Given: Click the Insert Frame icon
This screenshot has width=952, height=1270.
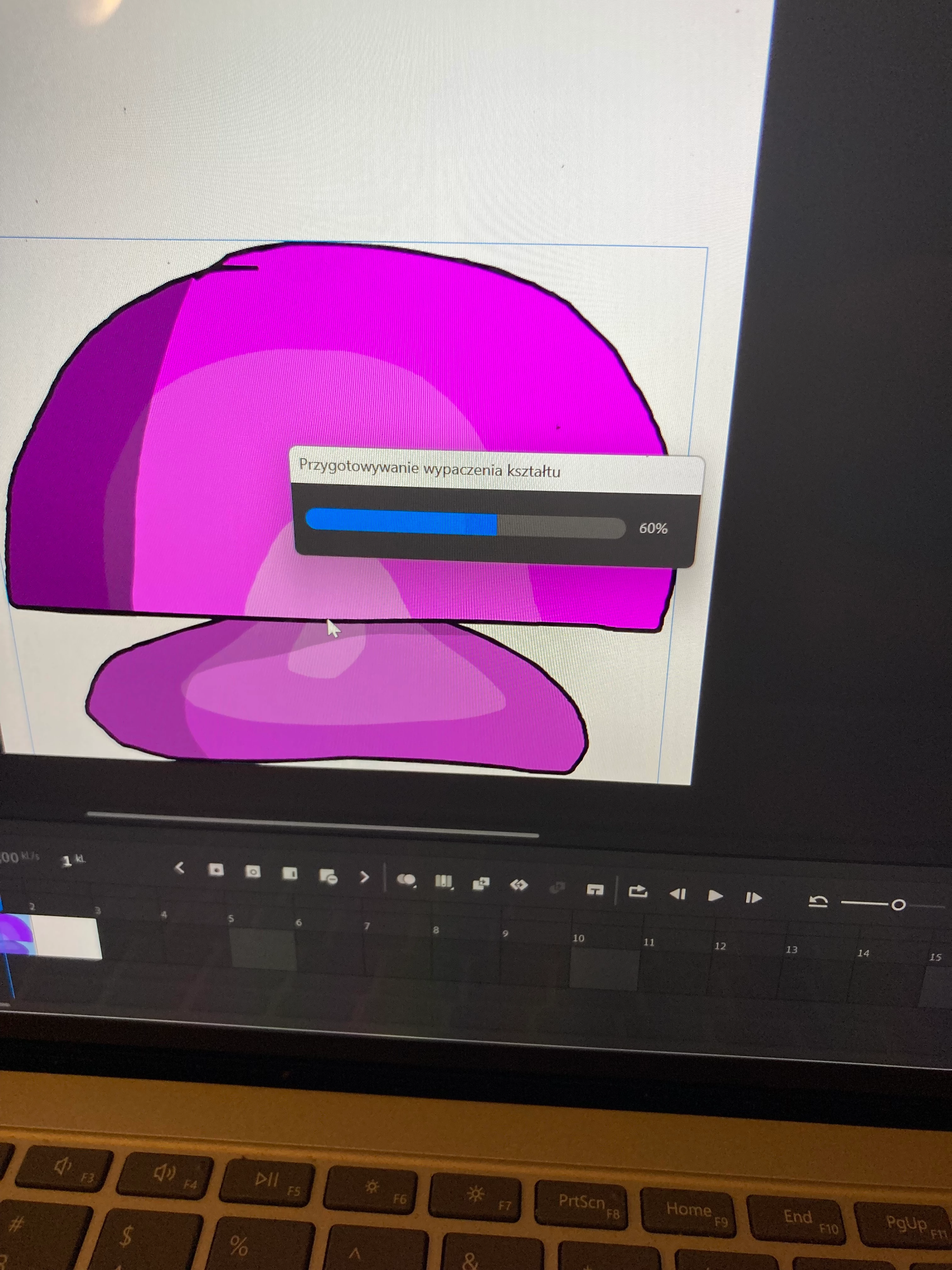Looking at the screenshot, I should pos(290,874).
